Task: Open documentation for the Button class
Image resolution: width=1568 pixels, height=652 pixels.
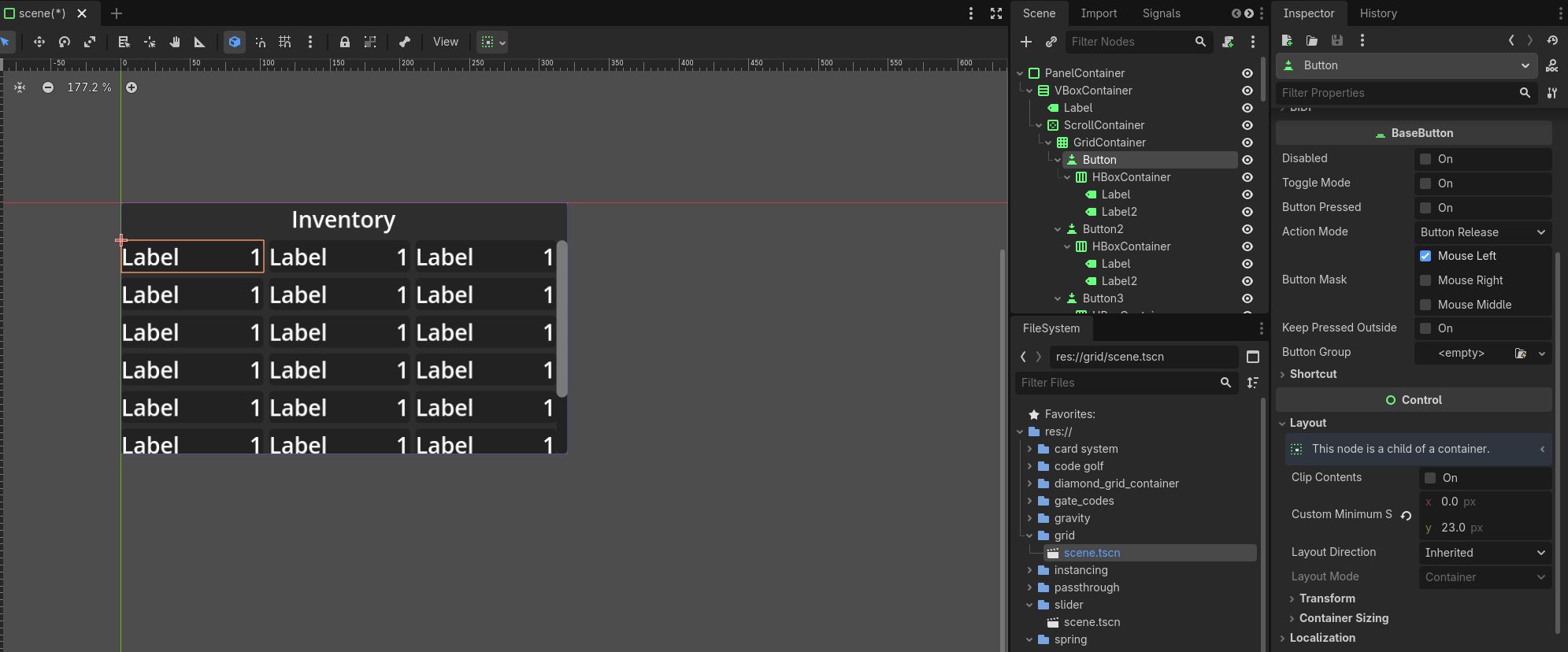Action: [x=1551, y=65]
